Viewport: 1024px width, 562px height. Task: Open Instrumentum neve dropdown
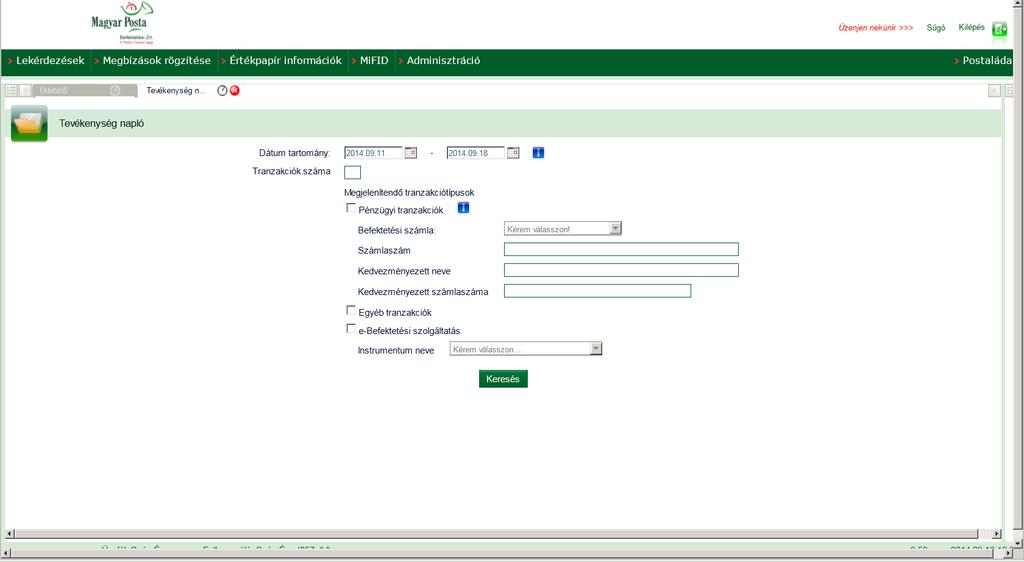(x=526, y=349)
